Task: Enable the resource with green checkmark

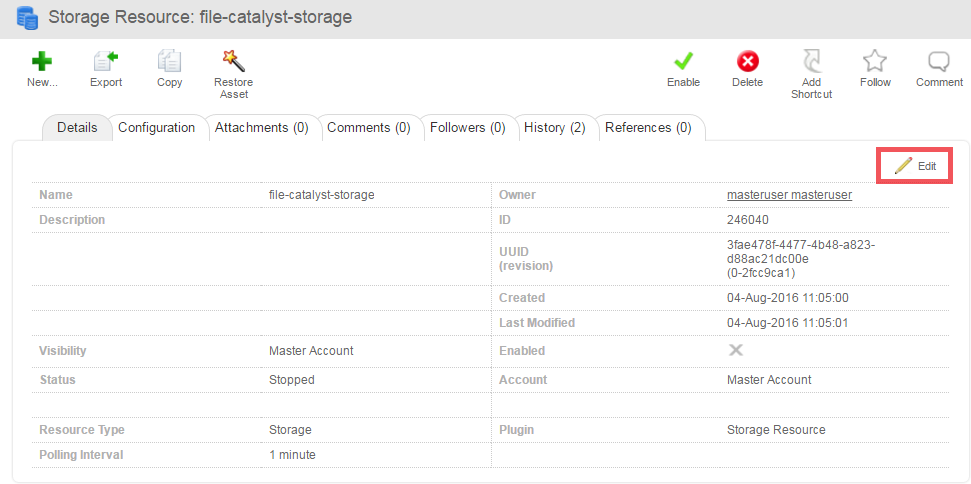Action: pos(684,61)
